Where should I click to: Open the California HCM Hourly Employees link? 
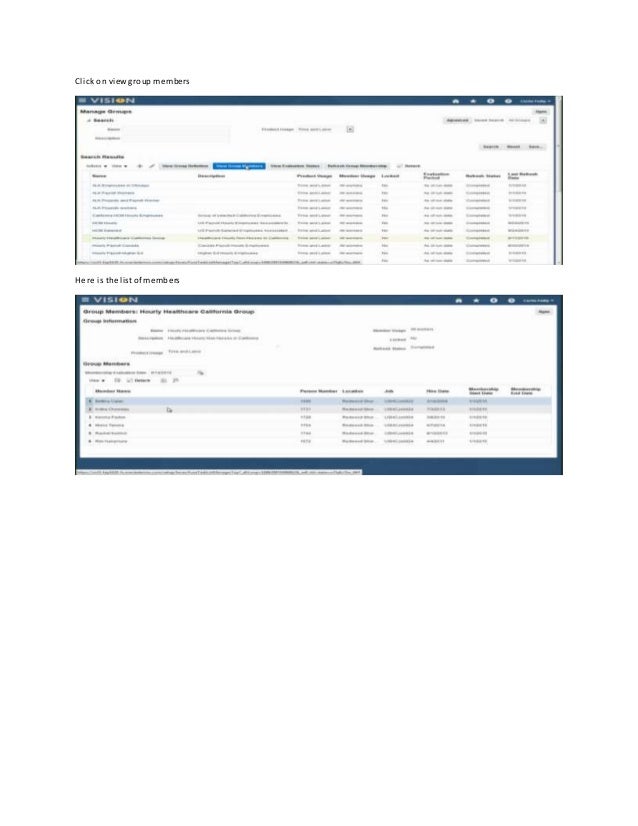tap(127, 215)
